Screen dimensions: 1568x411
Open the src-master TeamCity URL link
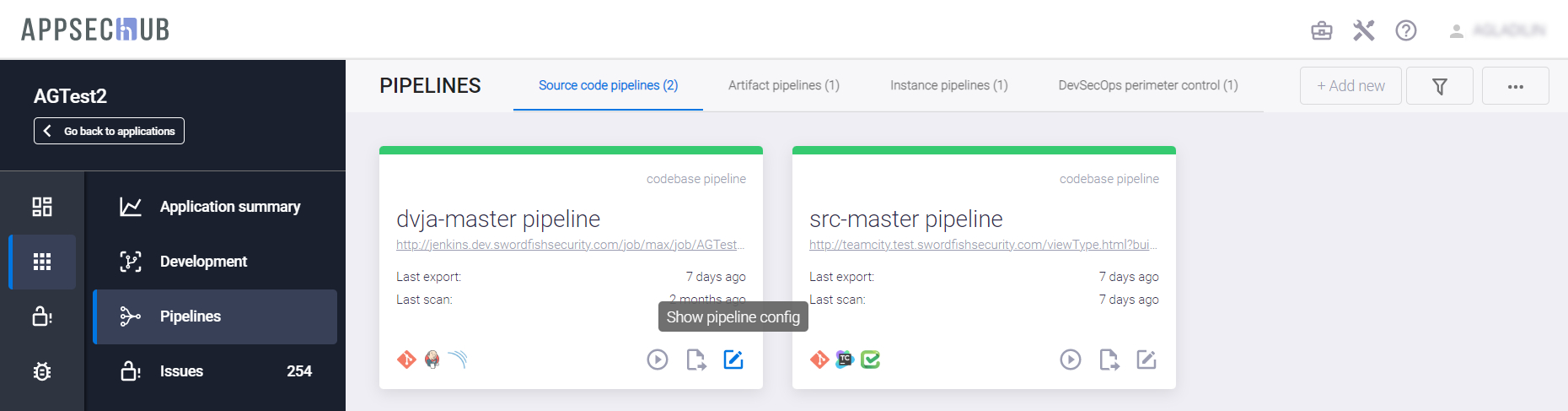click(983, 245)
